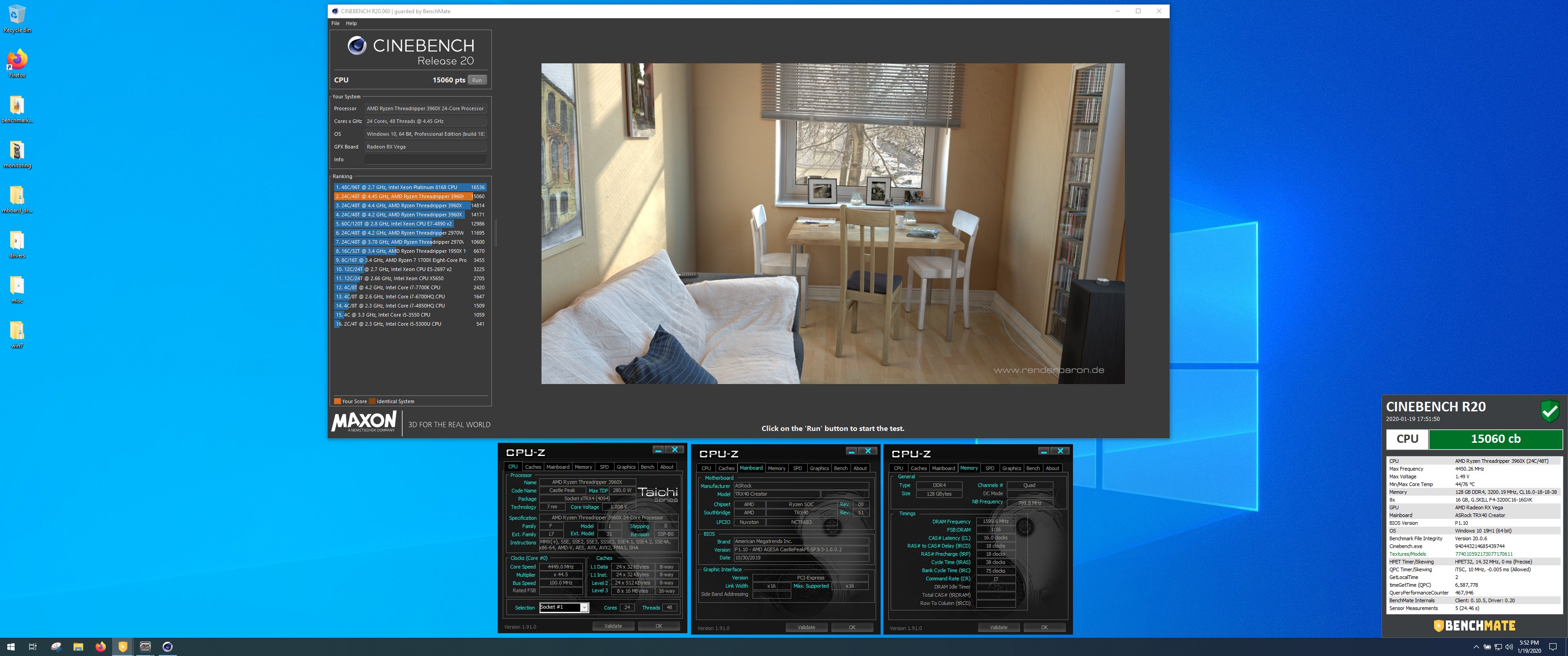Show hidden system tray icons
Image resolution: width=1568 pixels, height=656 pixels.
click(1475, 647)
